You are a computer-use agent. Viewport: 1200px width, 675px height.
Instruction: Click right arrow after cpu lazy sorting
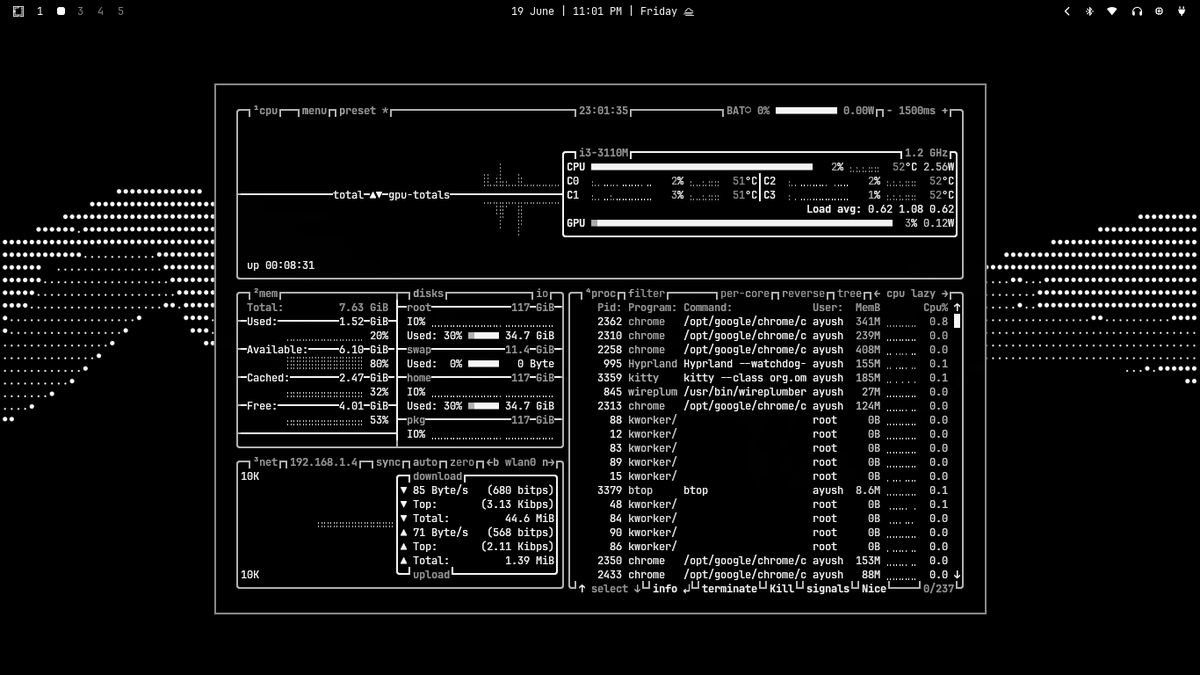[945, 294]
